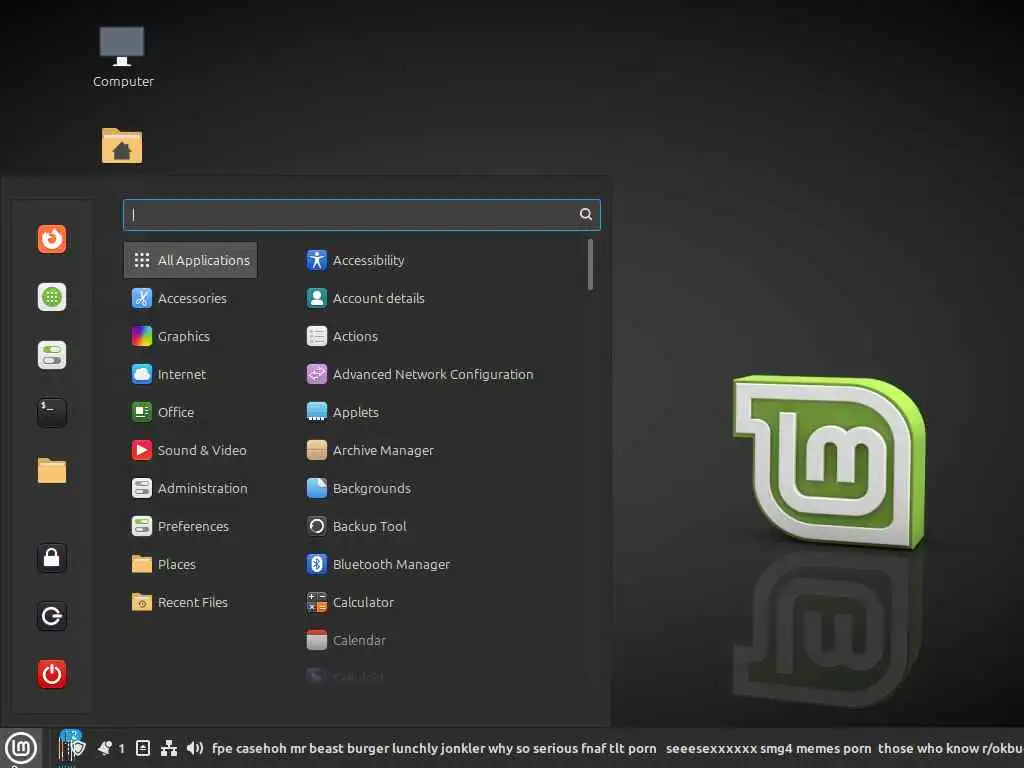Click the search magnifier icon

coord(586,214)
